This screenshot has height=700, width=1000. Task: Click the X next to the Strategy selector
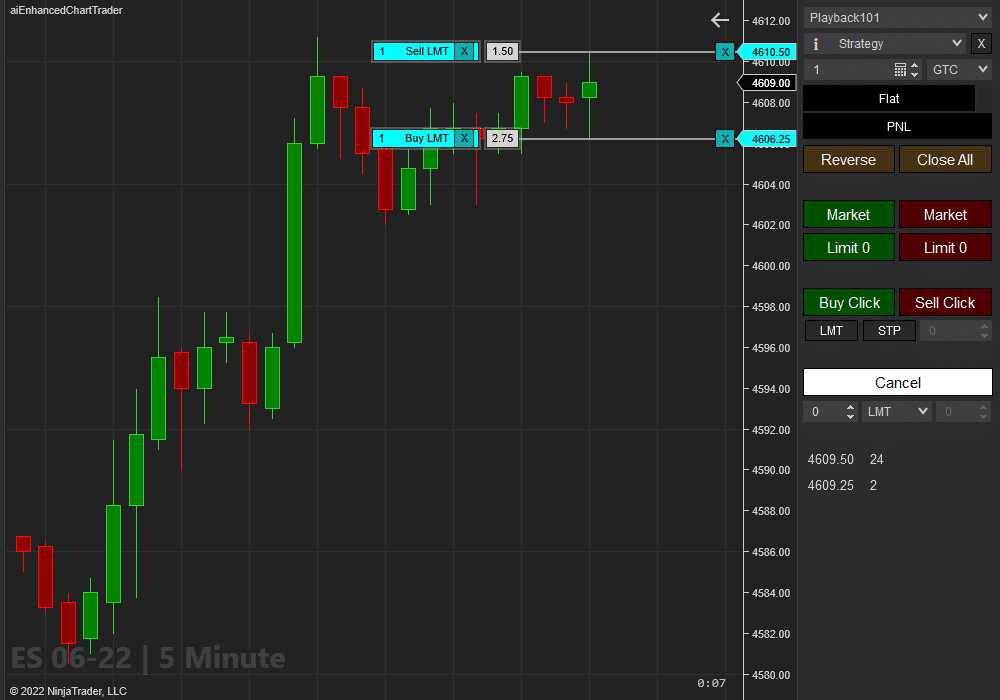(981, 43)
